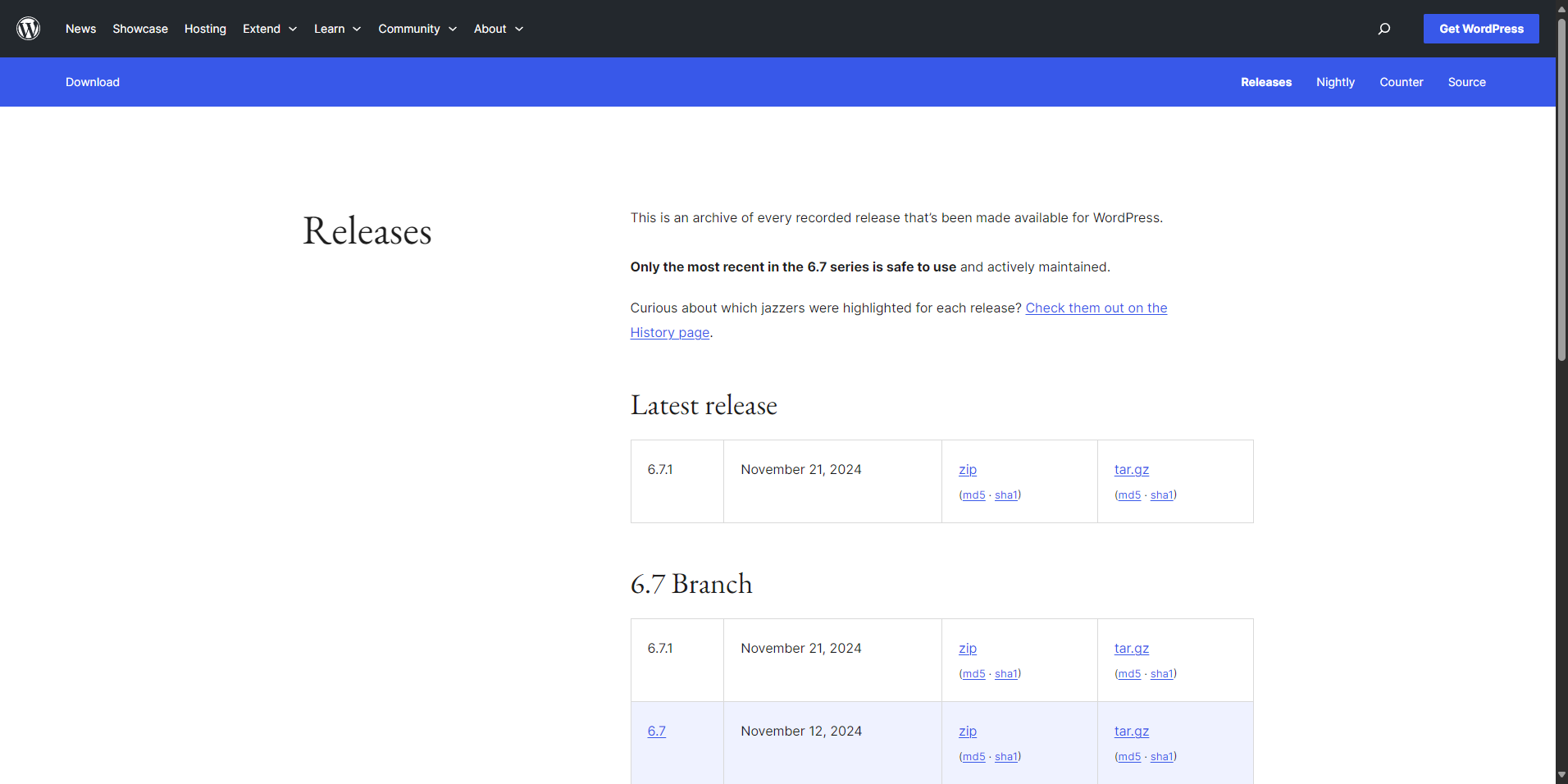Open md5 for 6.7 Branch 6.7.1 tar.gz
The width and height of the screenshot is (1568, 784).
click(x=1129, y=674)
